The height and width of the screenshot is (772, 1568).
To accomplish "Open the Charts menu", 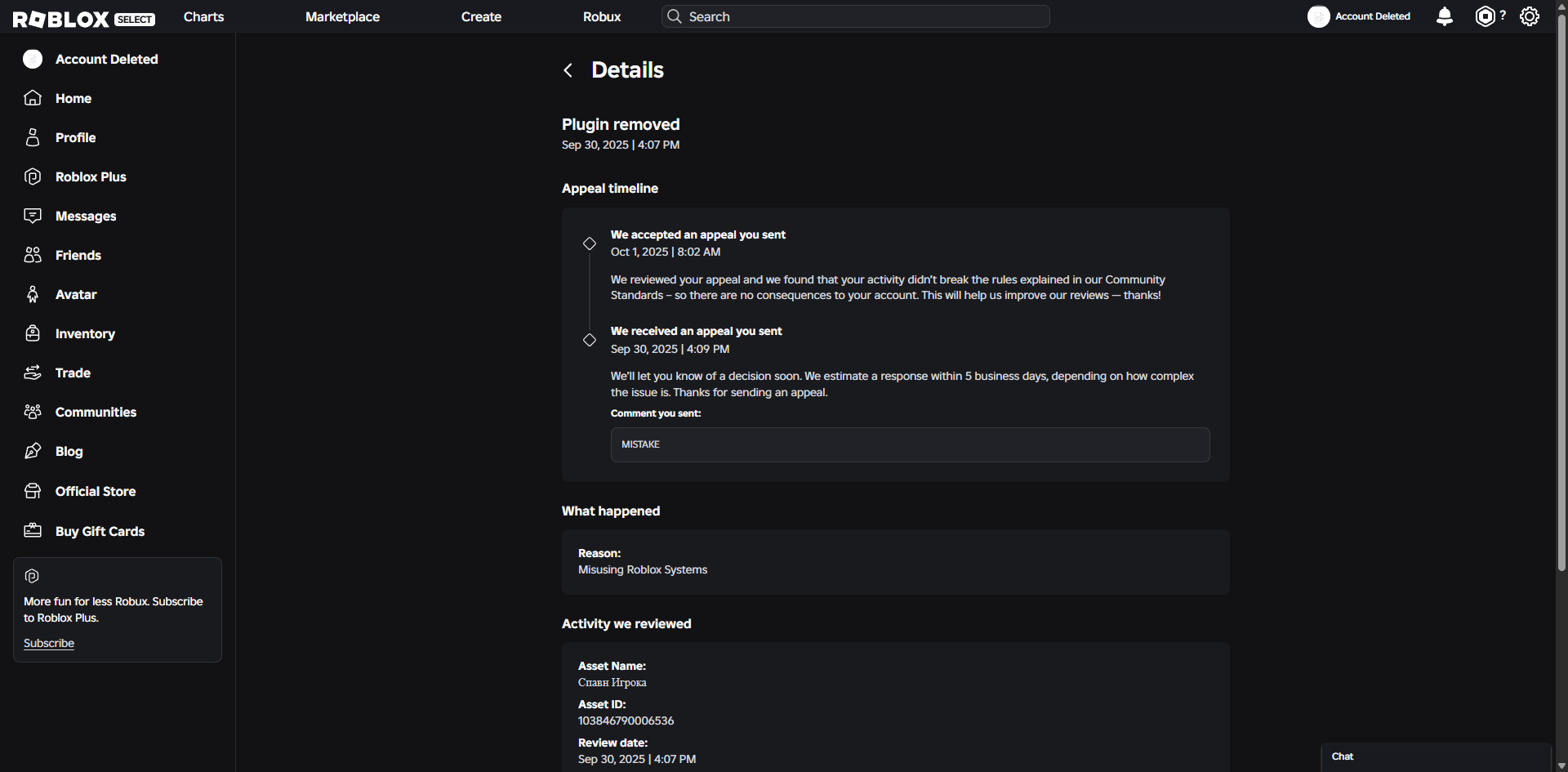I will 203,16.
